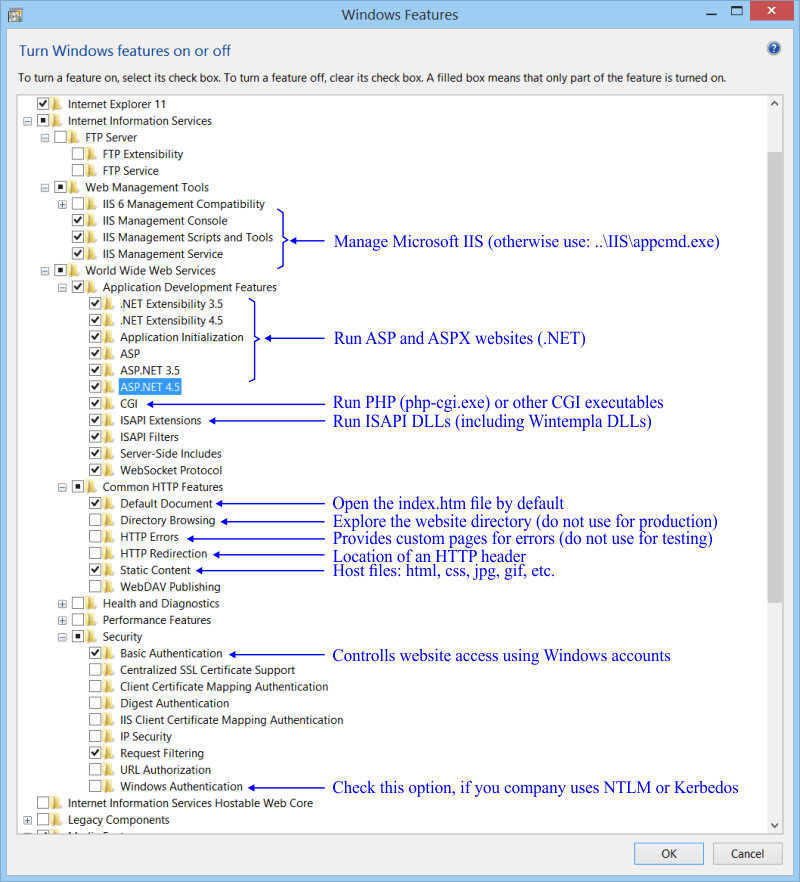
Task: Click the folder icon beside Static Content
Action: click(x=110, y=570)
